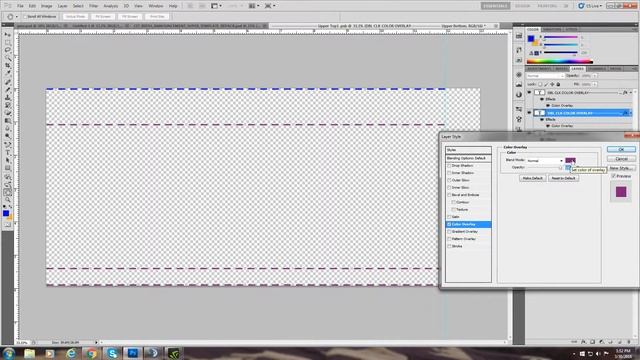Enable the Outer Glow checkbox
Viewport: 640px width, 360px height.
[x=449, y=180]
